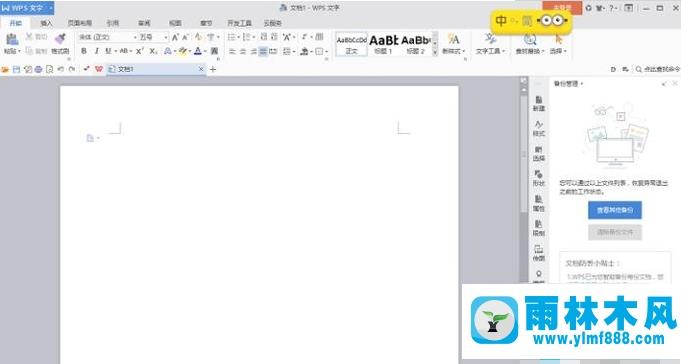The width and height of the screenshot is (690, 364).
Task: Open Find and Replace (查找替换)
Action: click(x=530, y=43)
